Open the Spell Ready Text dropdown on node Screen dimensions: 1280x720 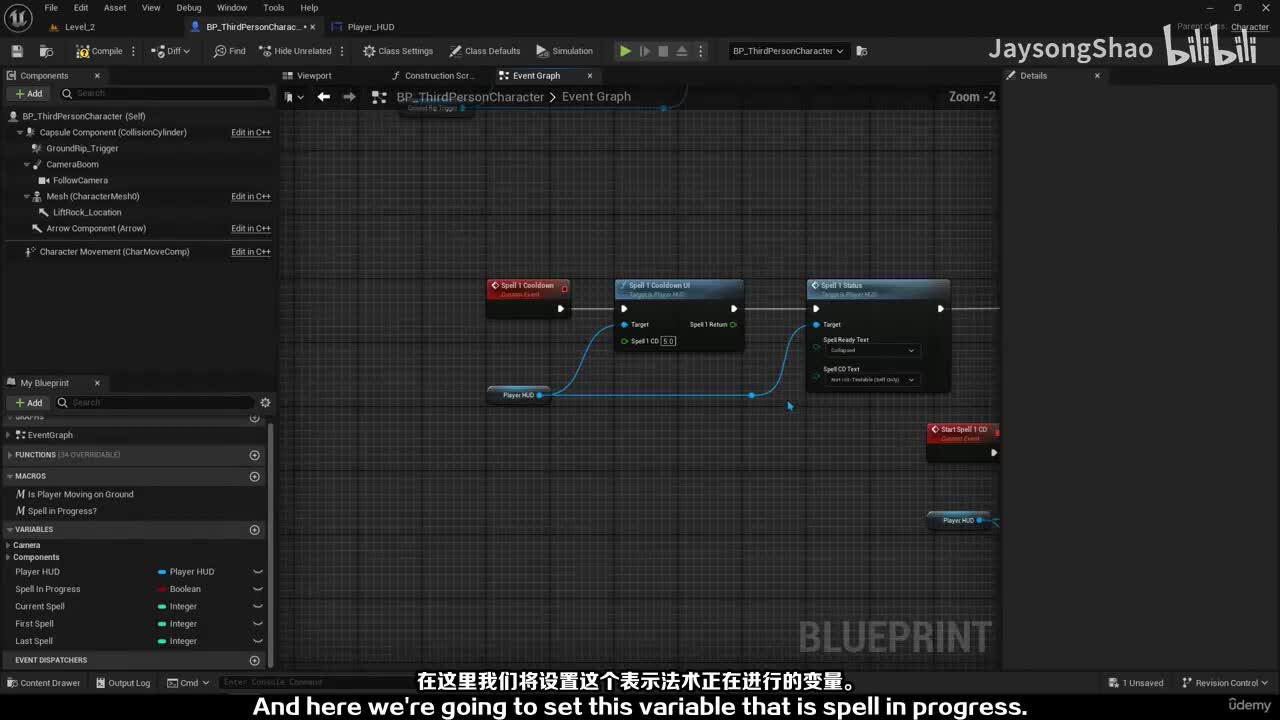[871, 350]
